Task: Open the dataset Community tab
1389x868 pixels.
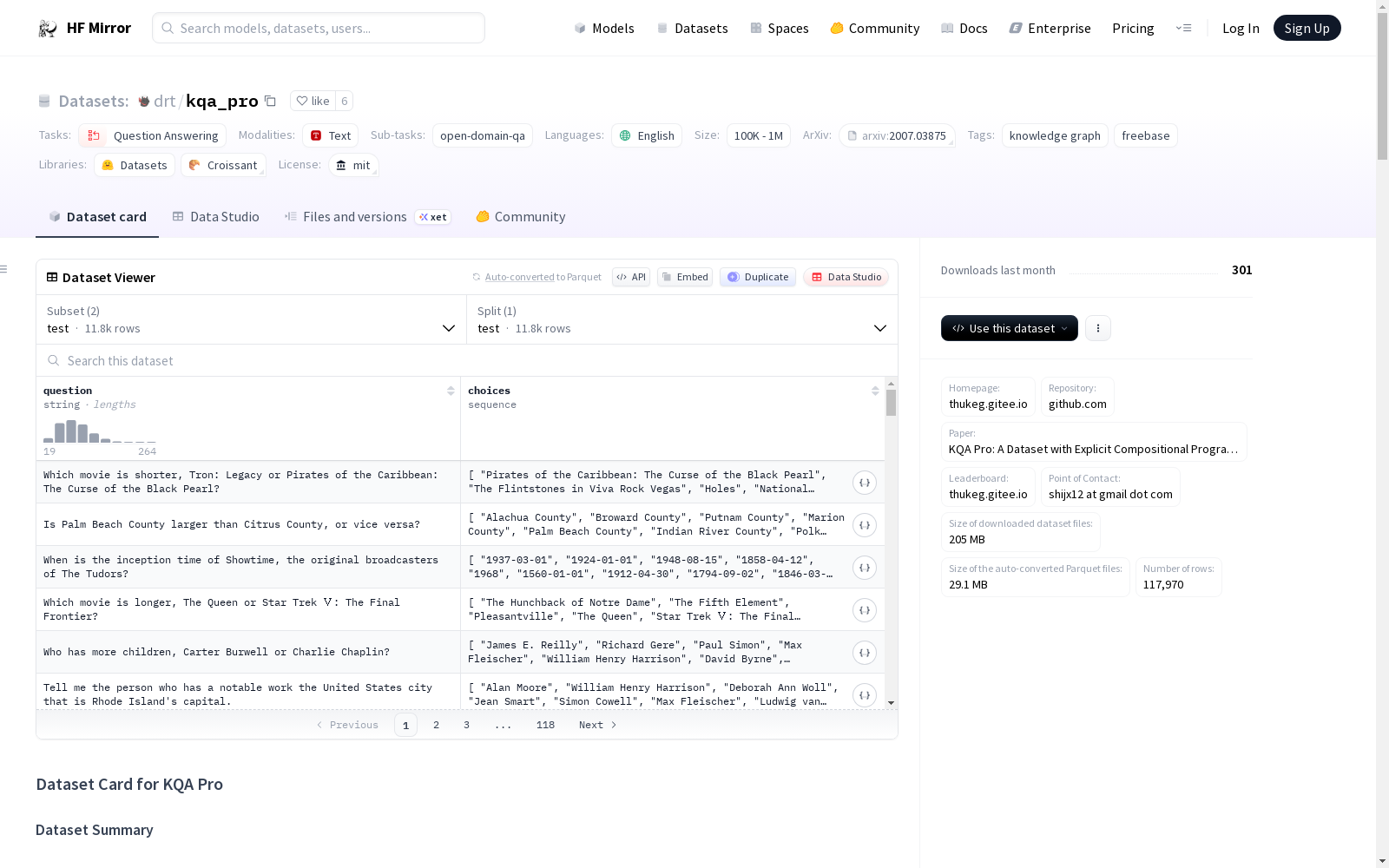Action: pyautogui.click(x=521, y=217)
